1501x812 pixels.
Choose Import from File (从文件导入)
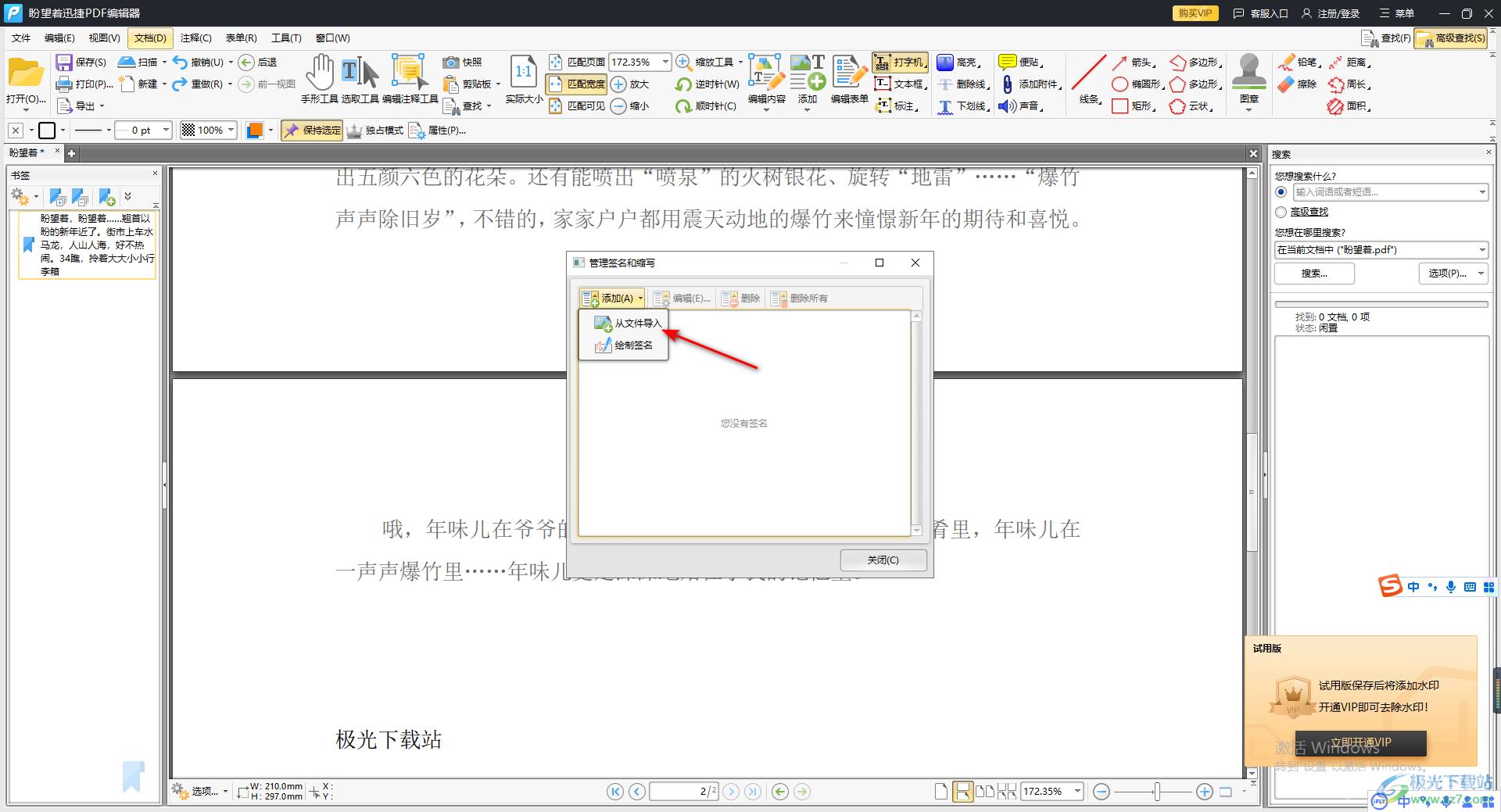[628, 324]
